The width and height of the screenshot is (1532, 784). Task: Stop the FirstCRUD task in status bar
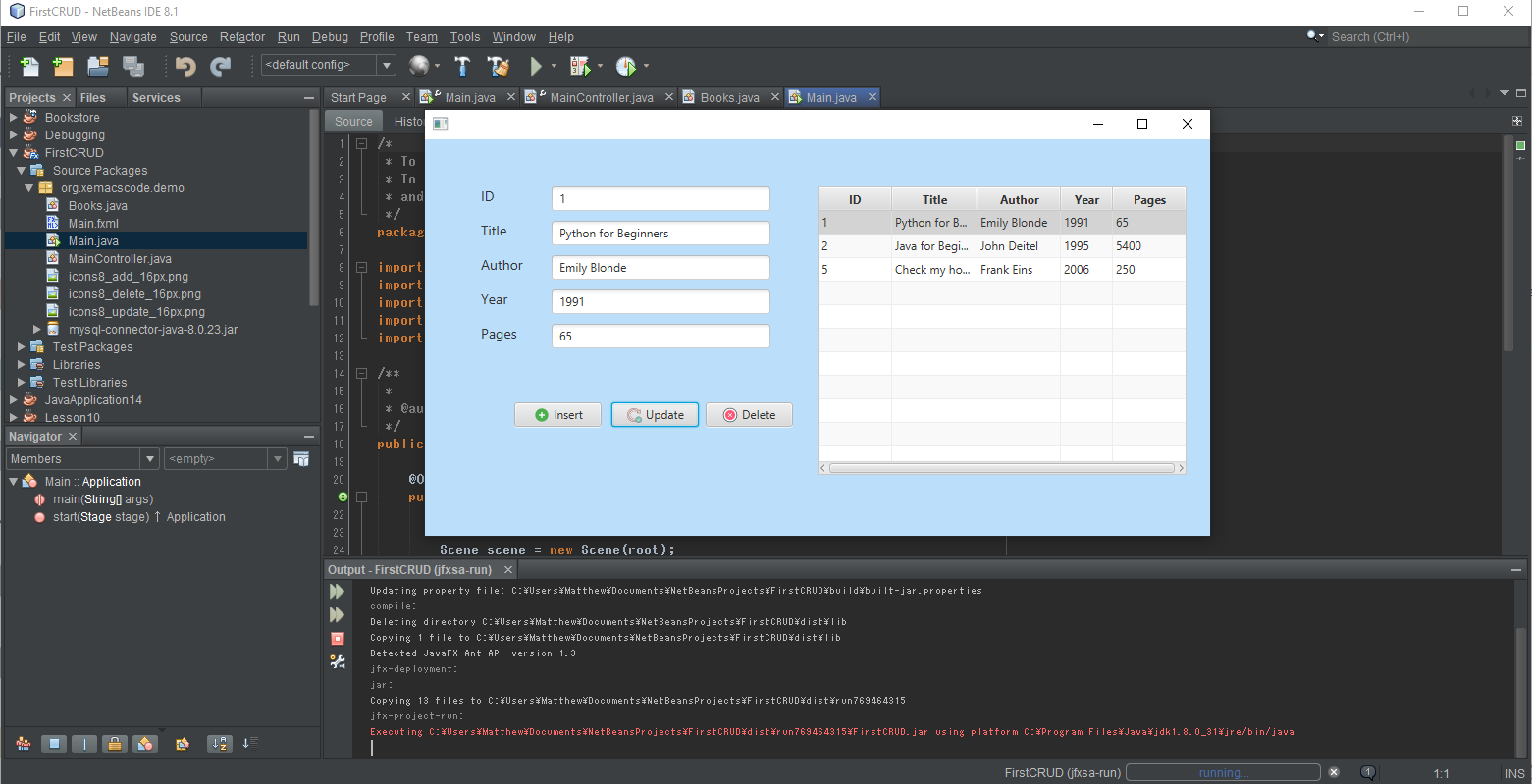click(1334, 773)
